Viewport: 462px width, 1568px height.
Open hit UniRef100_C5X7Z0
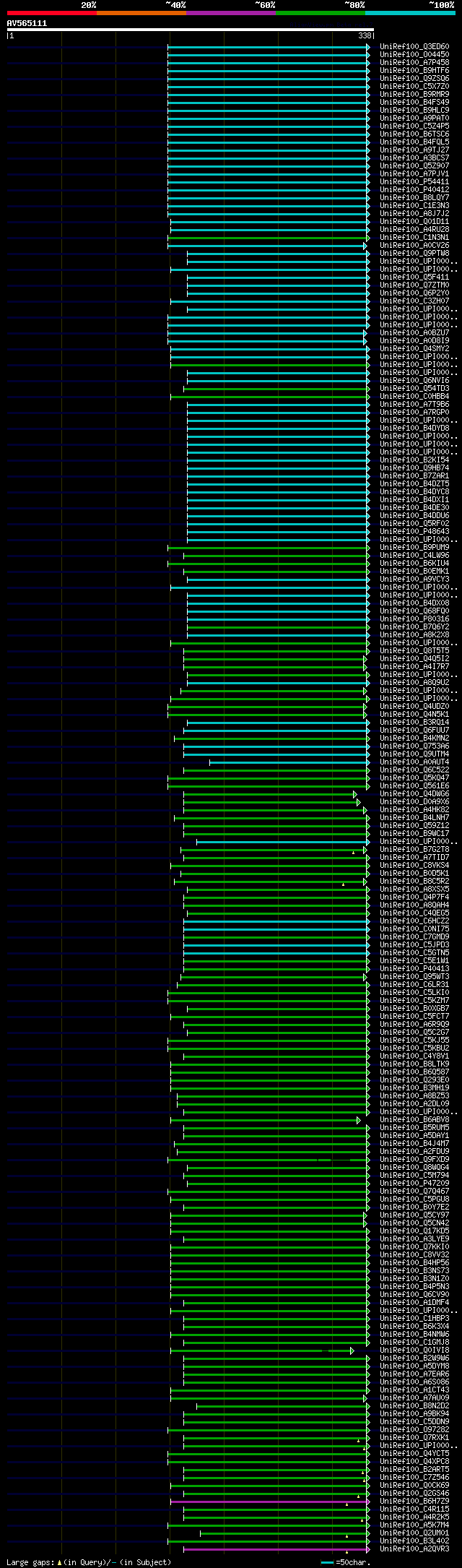tap(414, 87)
